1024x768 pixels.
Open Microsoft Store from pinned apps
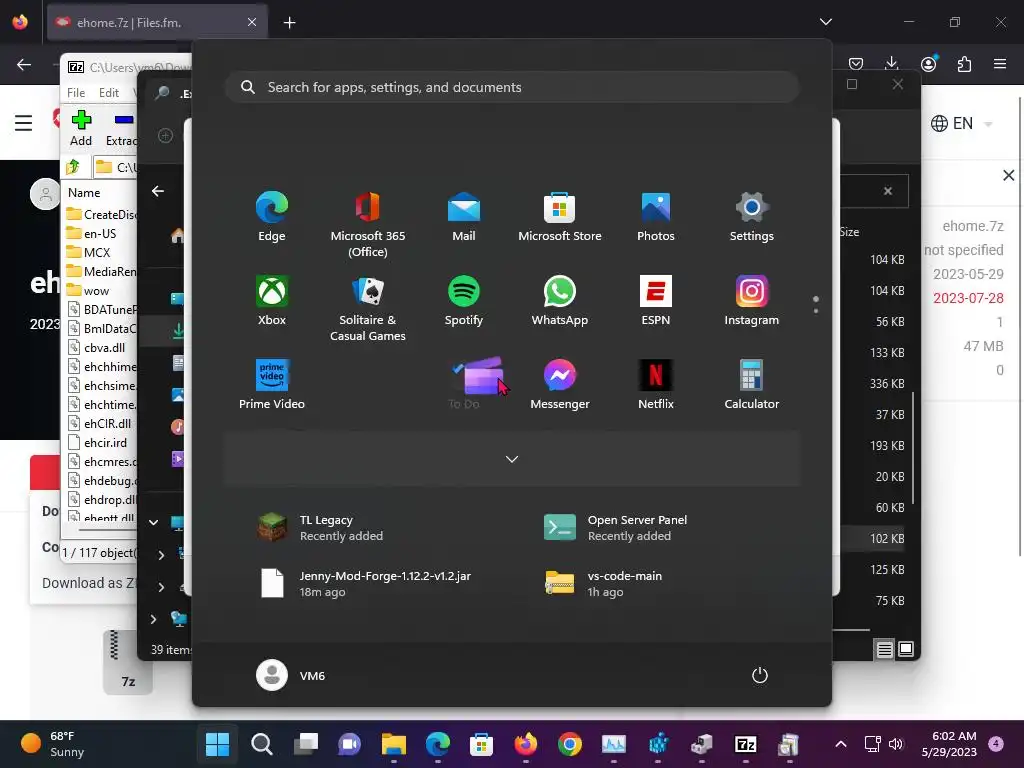[560, 217]
